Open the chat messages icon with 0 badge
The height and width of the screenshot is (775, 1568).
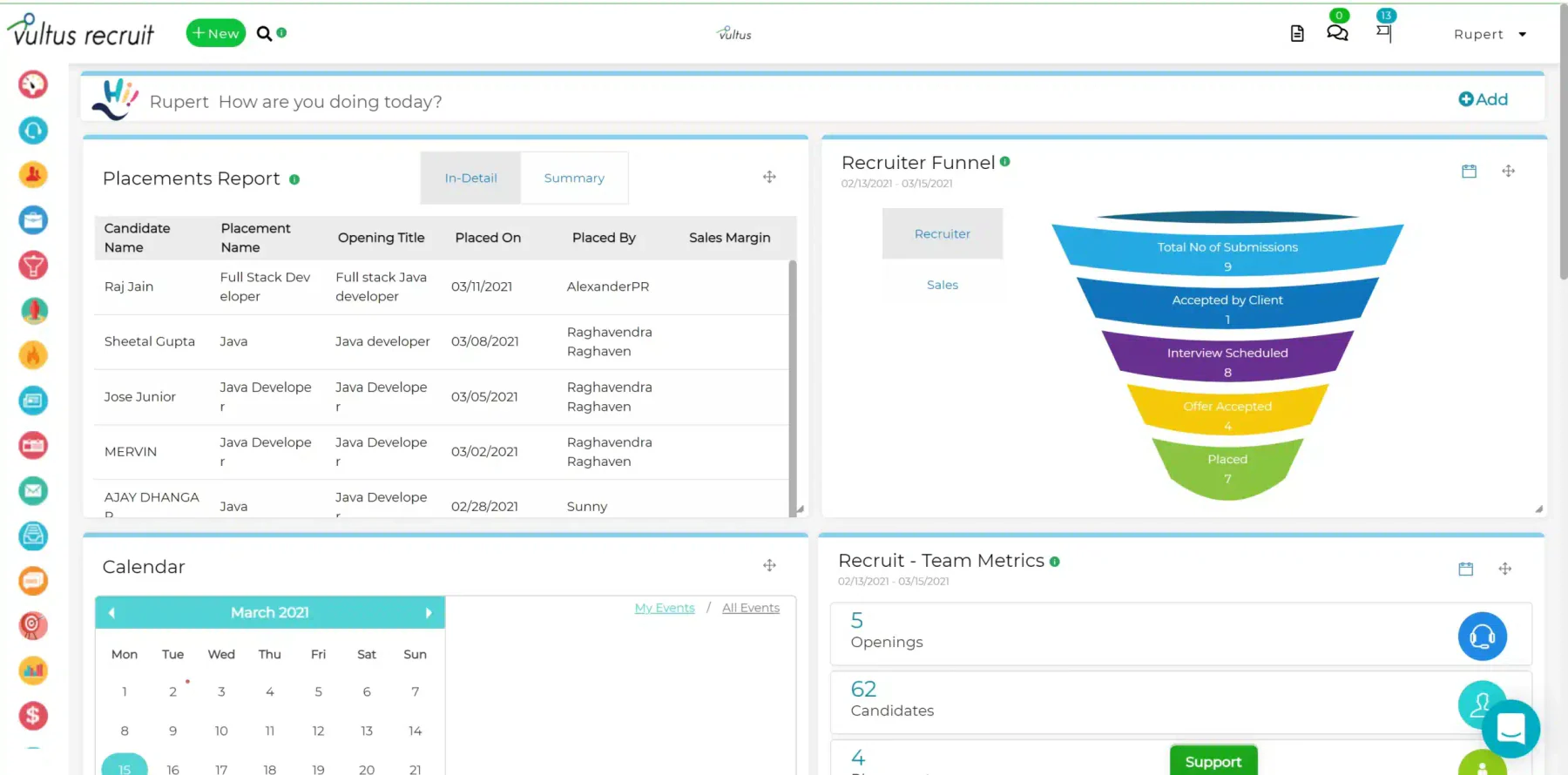pyautogui.click(x=1337, y=32)
